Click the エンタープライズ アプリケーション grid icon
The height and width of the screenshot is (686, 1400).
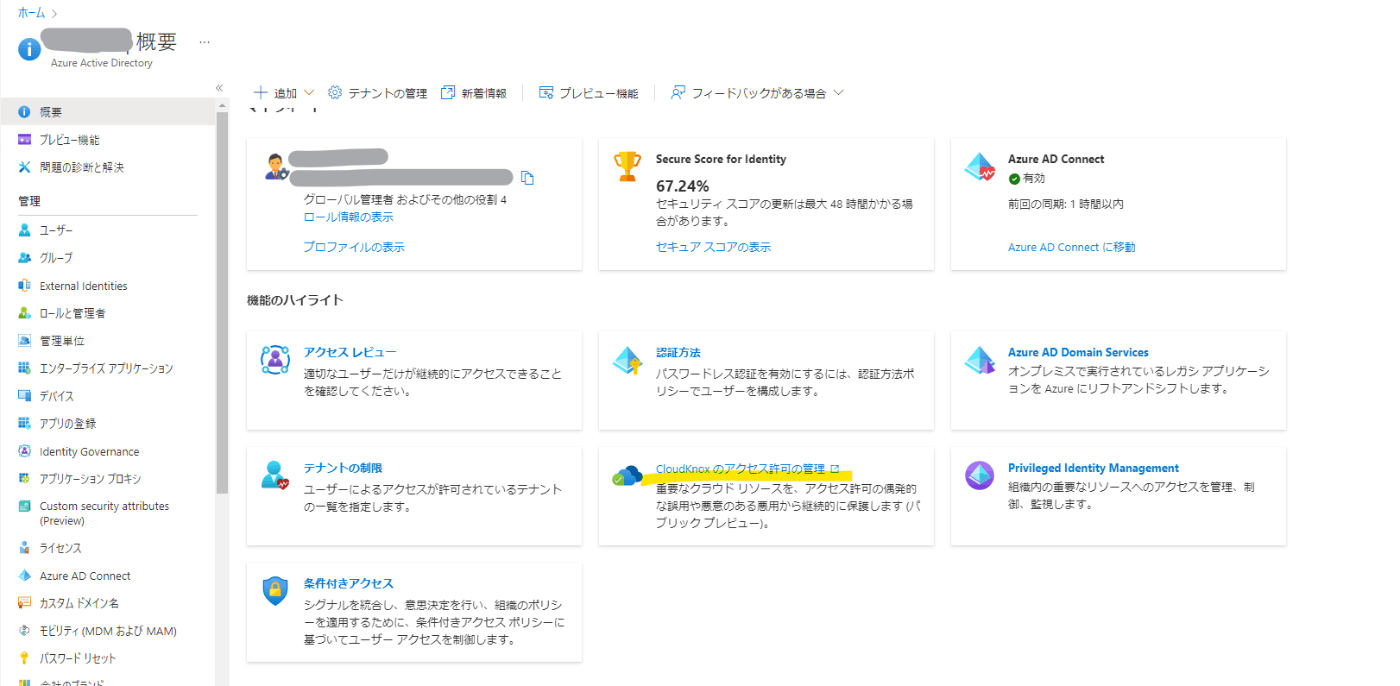pos(25,368)
